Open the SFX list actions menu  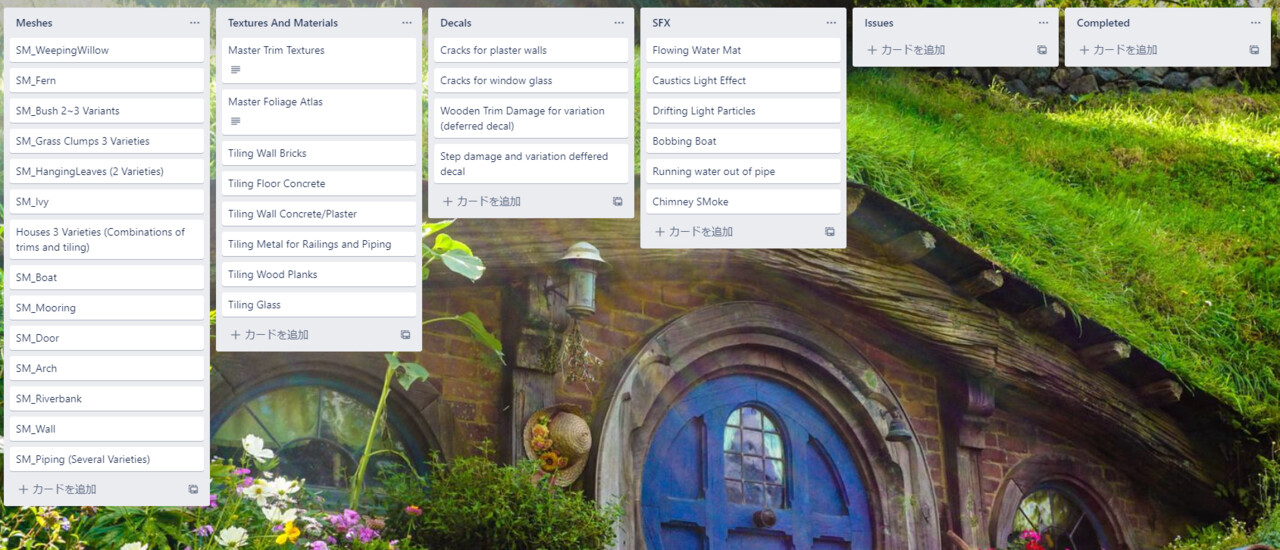point(830,23)
